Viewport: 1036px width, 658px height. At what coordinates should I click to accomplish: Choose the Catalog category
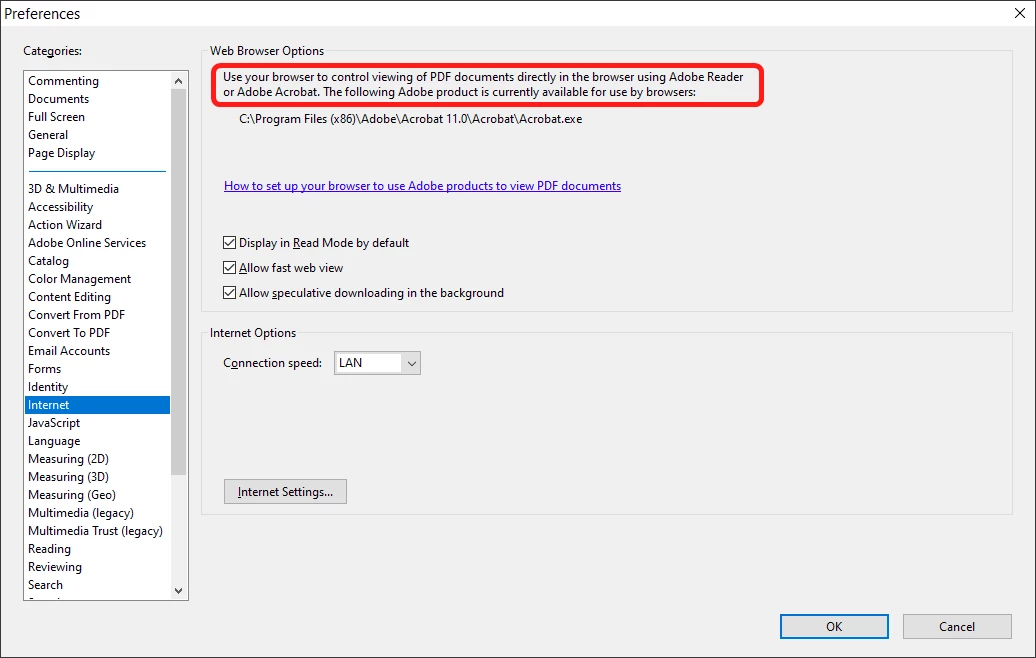pyautogui.click(x=97, y=261)
